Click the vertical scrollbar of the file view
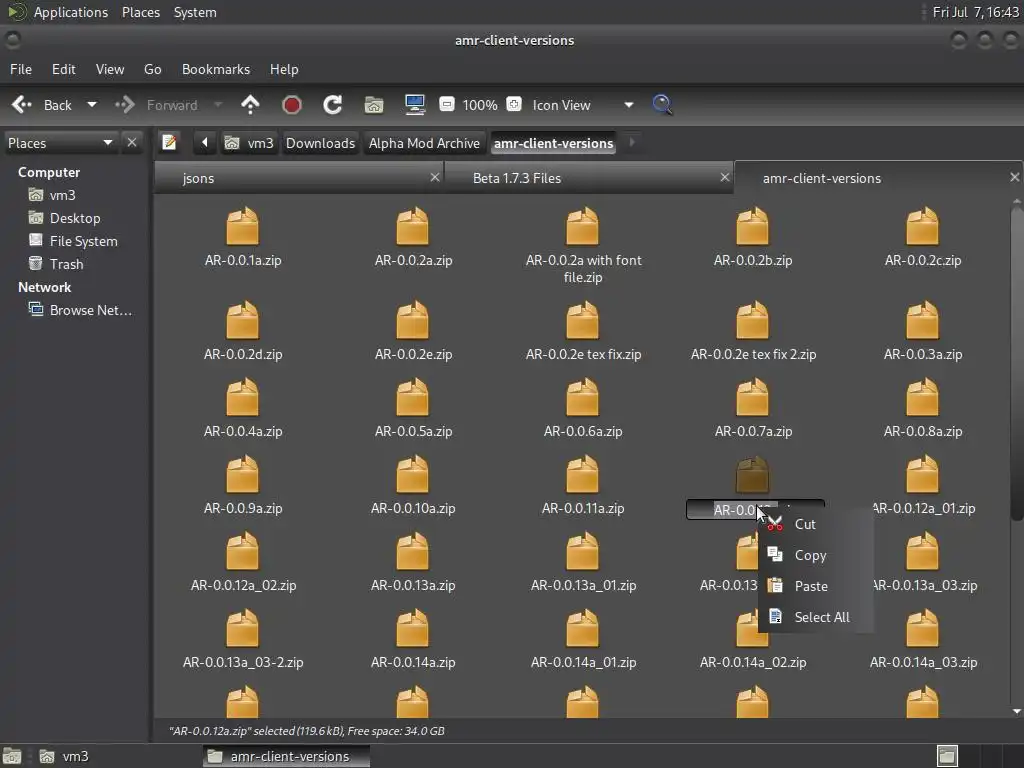Image resolution: width=1024 pixels, height=768 pixels. point(1017,400)
